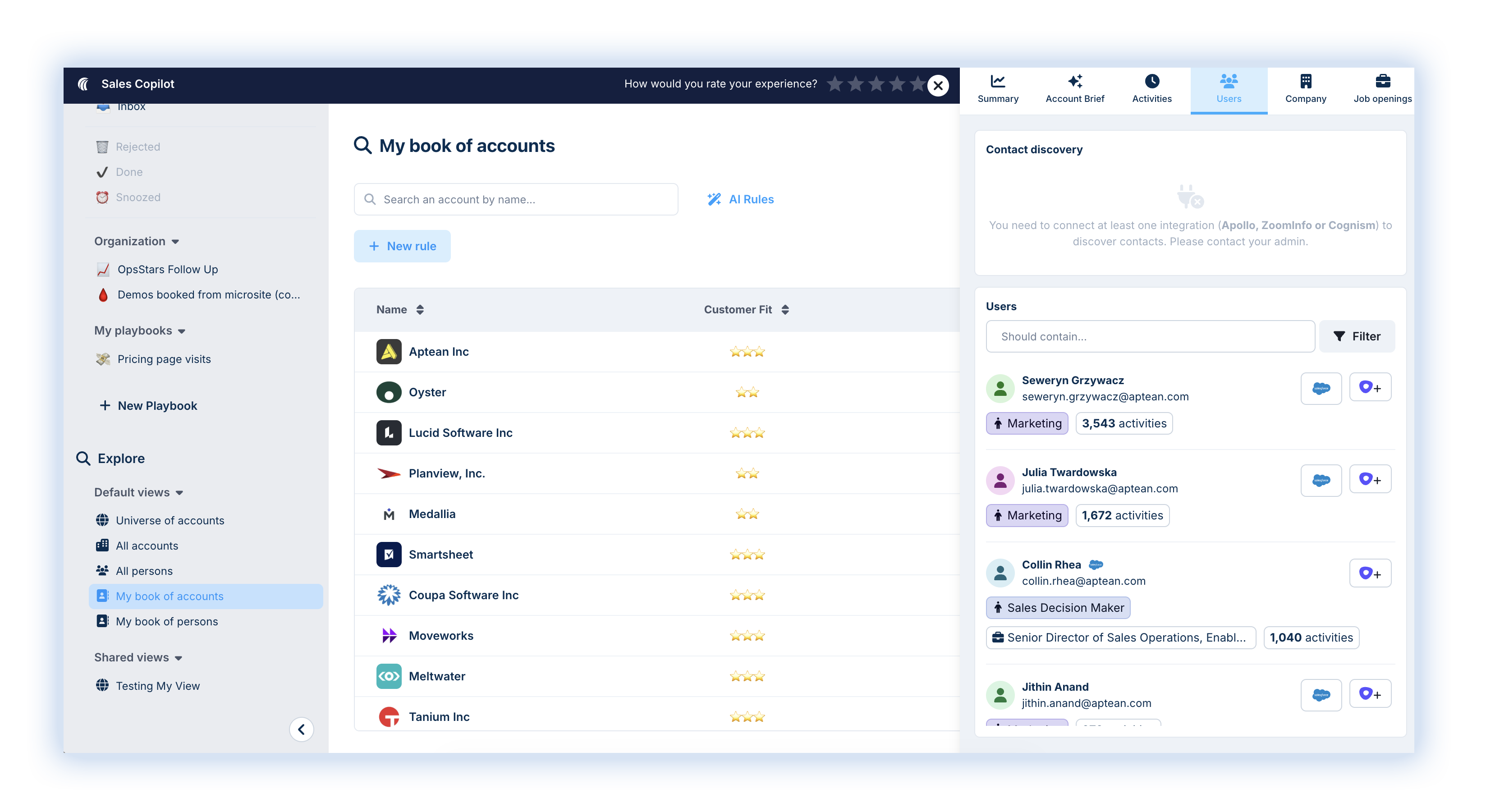
Task: Click the Aptean Inc logo icon
Action: click(x=389, y=351)
